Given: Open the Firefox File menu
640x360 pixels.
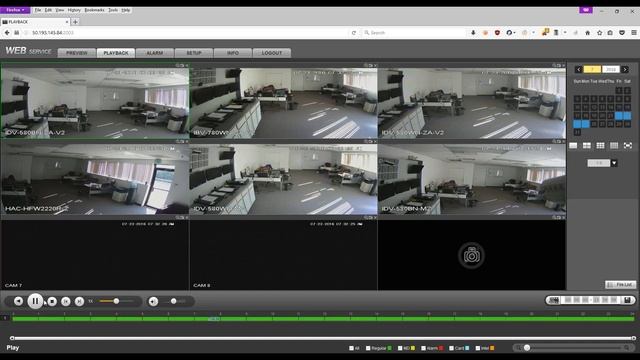Looking at the screenshot, I should 38,10.
